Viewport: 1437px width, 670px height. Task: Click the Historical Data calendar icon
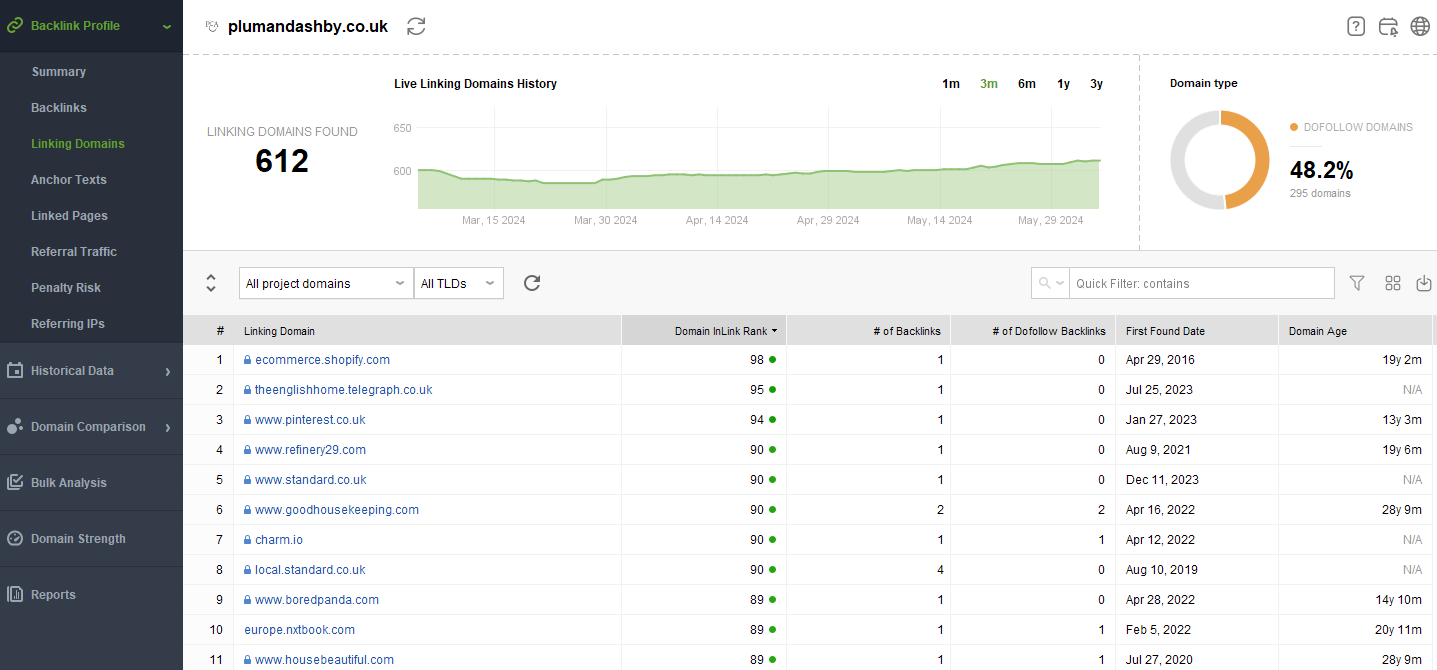click(15, 370)
